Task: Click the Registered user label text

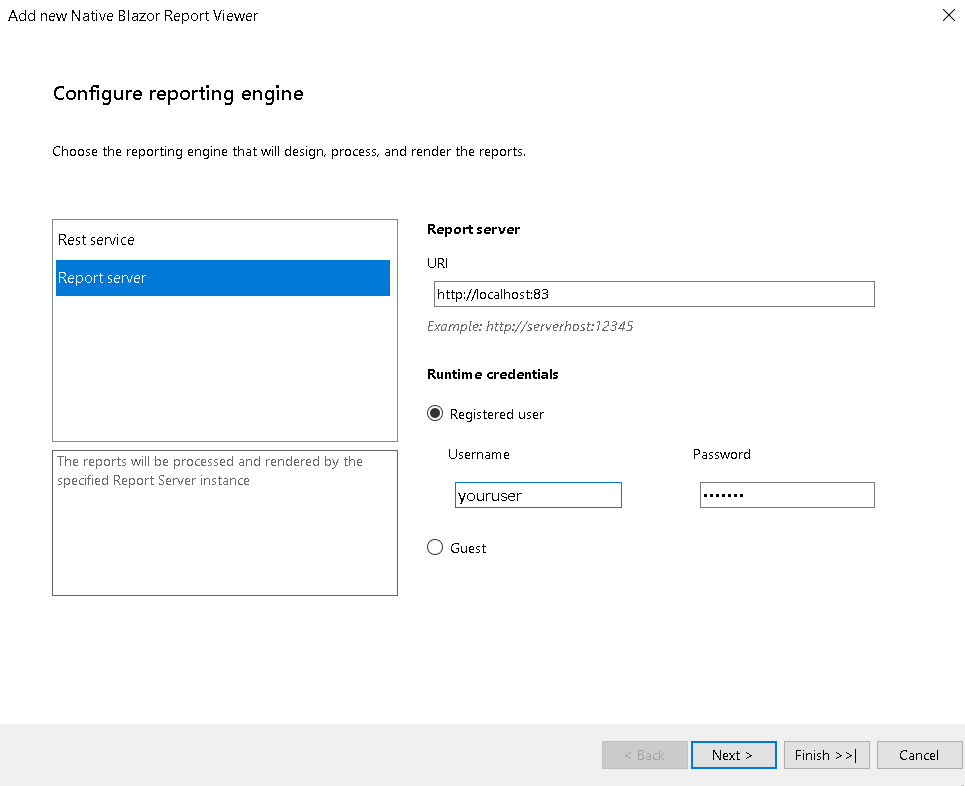Action: (497, 414)
